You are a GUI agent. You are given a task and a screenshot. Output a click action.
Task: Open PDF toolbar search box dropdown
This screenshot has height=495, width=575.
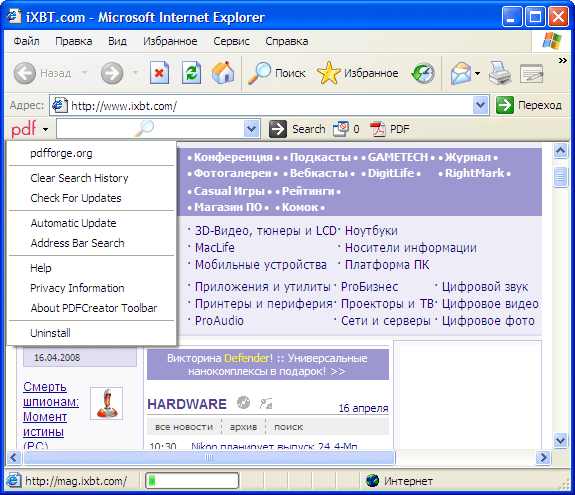(252, 129)
